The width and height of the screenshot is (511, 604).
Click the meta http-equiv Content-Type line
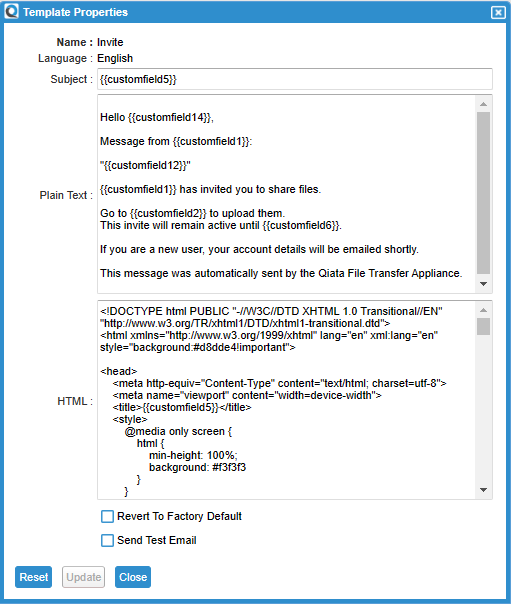tap(280, 383)
